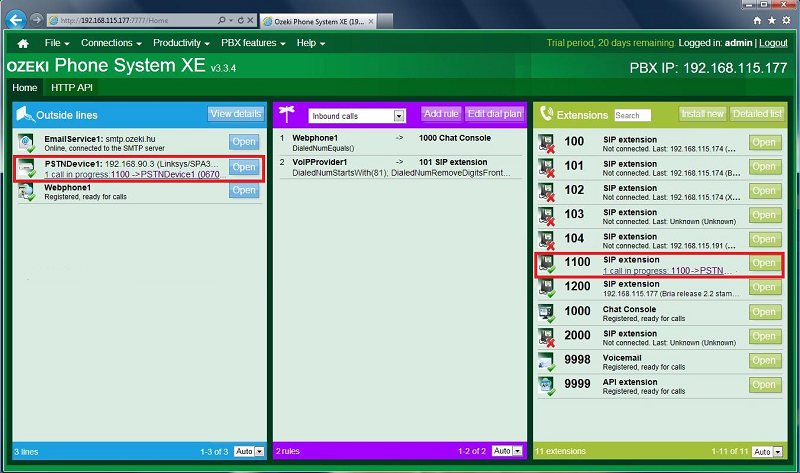Click the extension 100 phone icon
This screenshot has width=800, height=473.
pyautogui.click(x=546, y=142)
